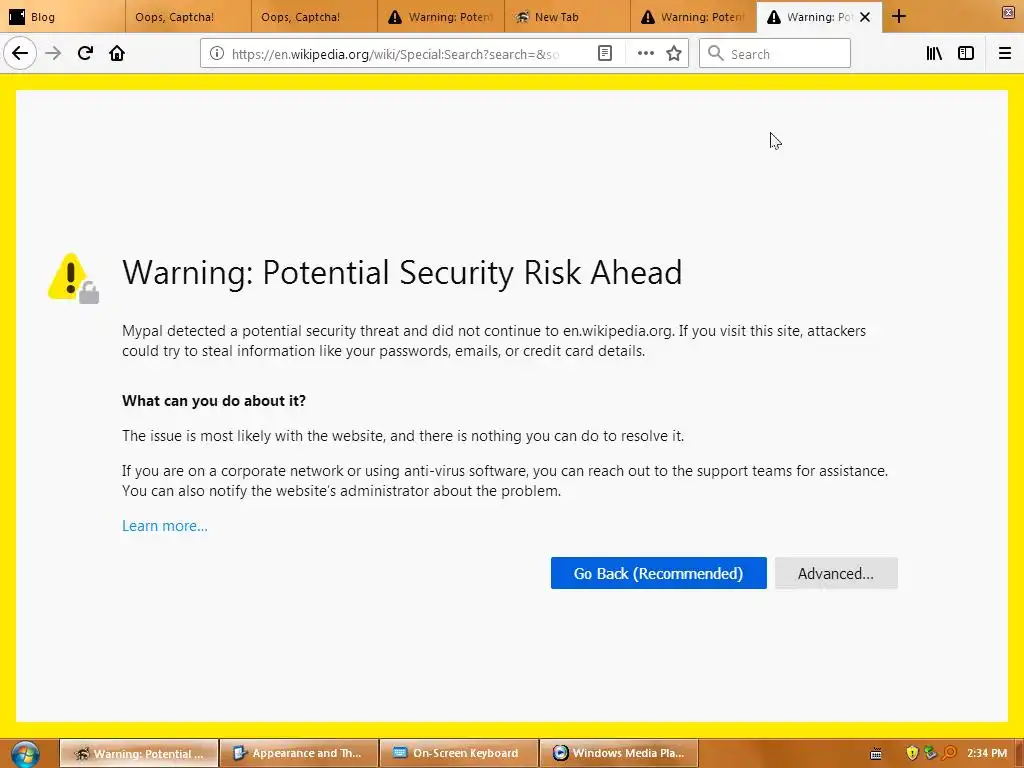Go back to the previous page

pyautogui.click(x=20, y=54)
